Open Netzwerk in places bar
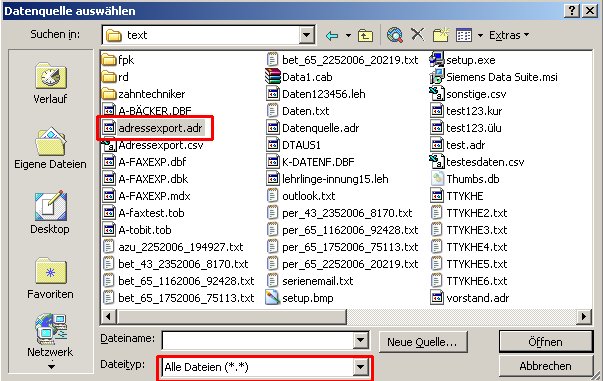This screenshot has width=603, height=381. (50, 335)
